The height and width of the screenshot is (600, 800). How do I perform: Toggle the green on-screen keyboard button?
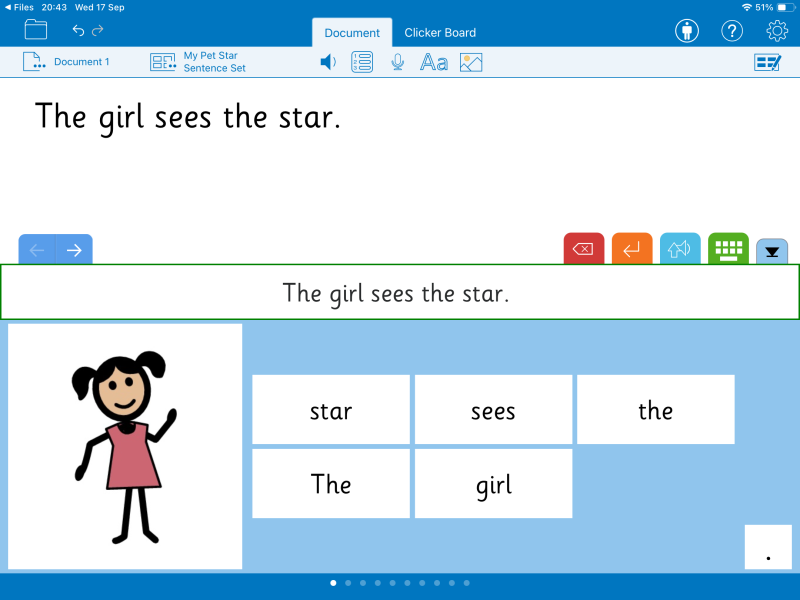coord(728,249)
